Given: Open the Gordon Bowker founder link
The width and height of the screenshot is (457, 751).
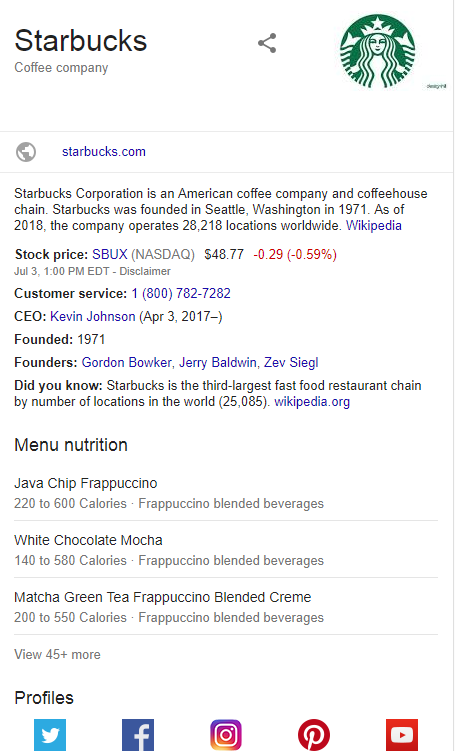Looking at the screenshot, I should click(126, 363).
